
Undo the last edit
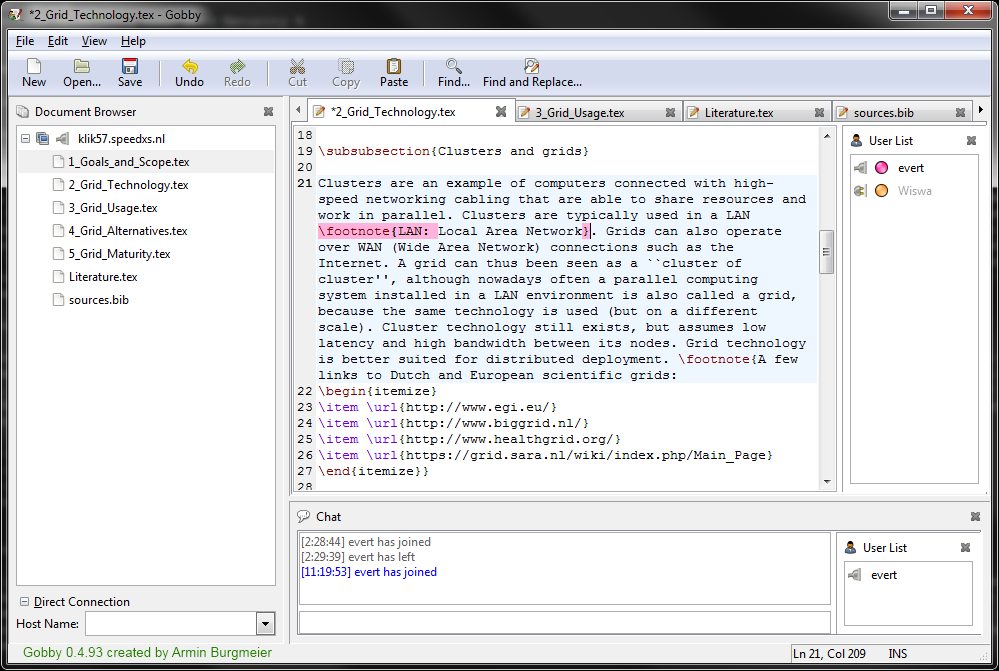(x=189, y=66)
